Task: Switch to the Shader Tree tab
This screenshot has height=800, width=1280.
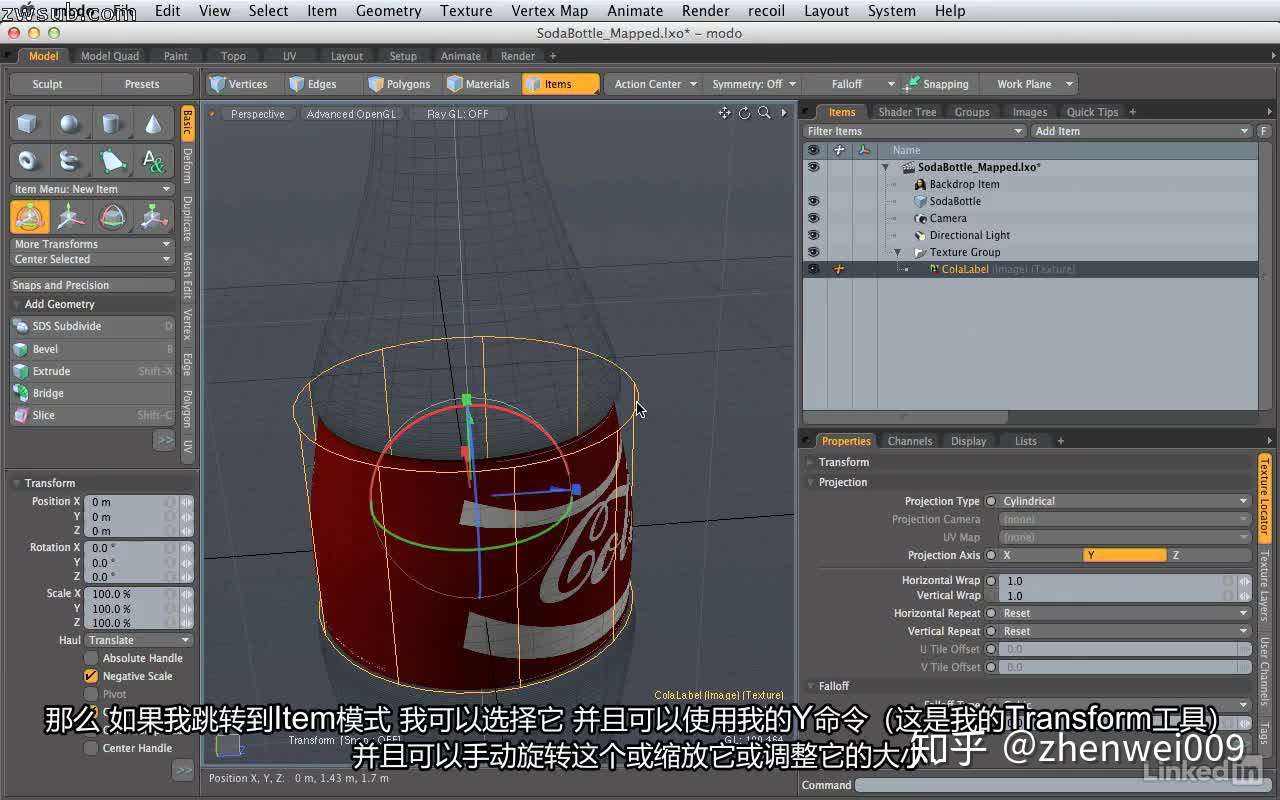Action: pyautogui.click(x=907, y=112)
